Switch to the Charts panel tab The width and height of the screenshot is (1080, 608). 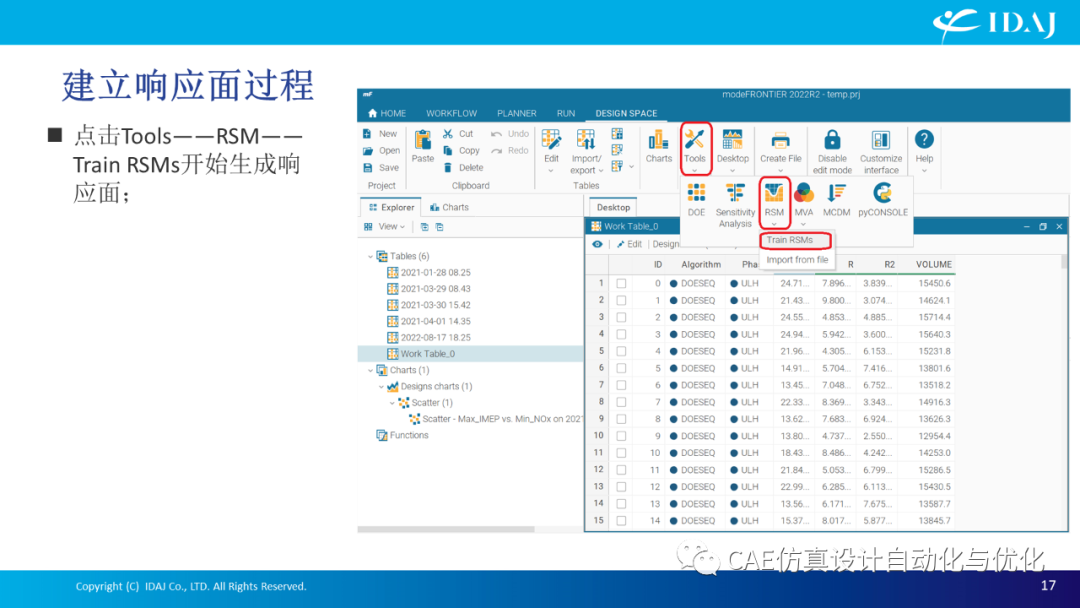click(x=449, y=207)
